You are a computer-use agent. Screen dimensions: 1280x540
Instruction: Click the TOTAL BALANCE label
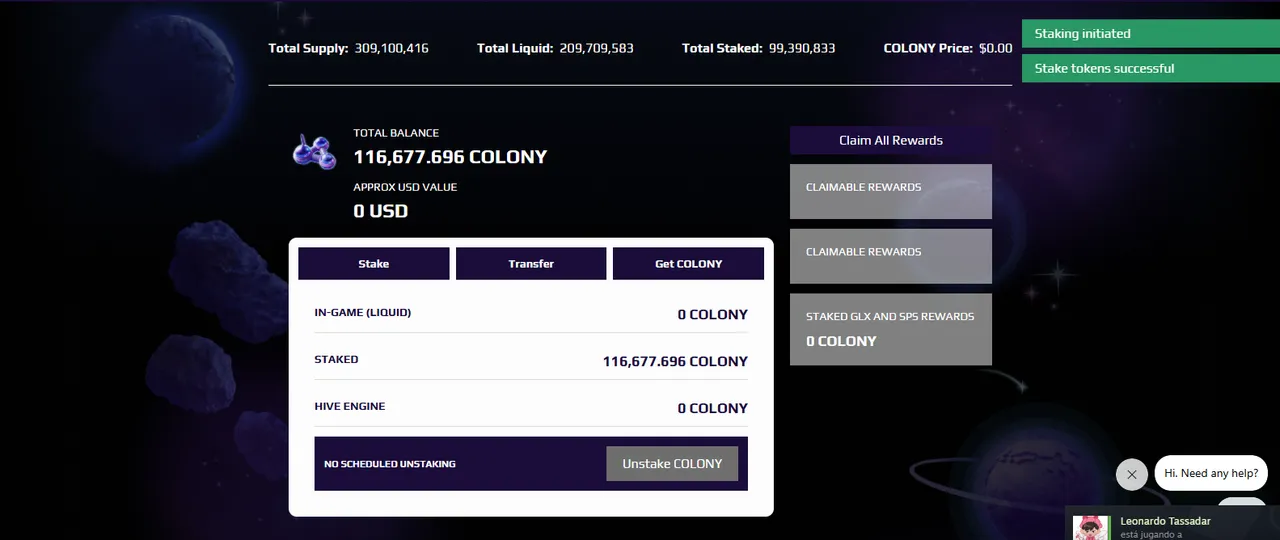click(396, 133)
